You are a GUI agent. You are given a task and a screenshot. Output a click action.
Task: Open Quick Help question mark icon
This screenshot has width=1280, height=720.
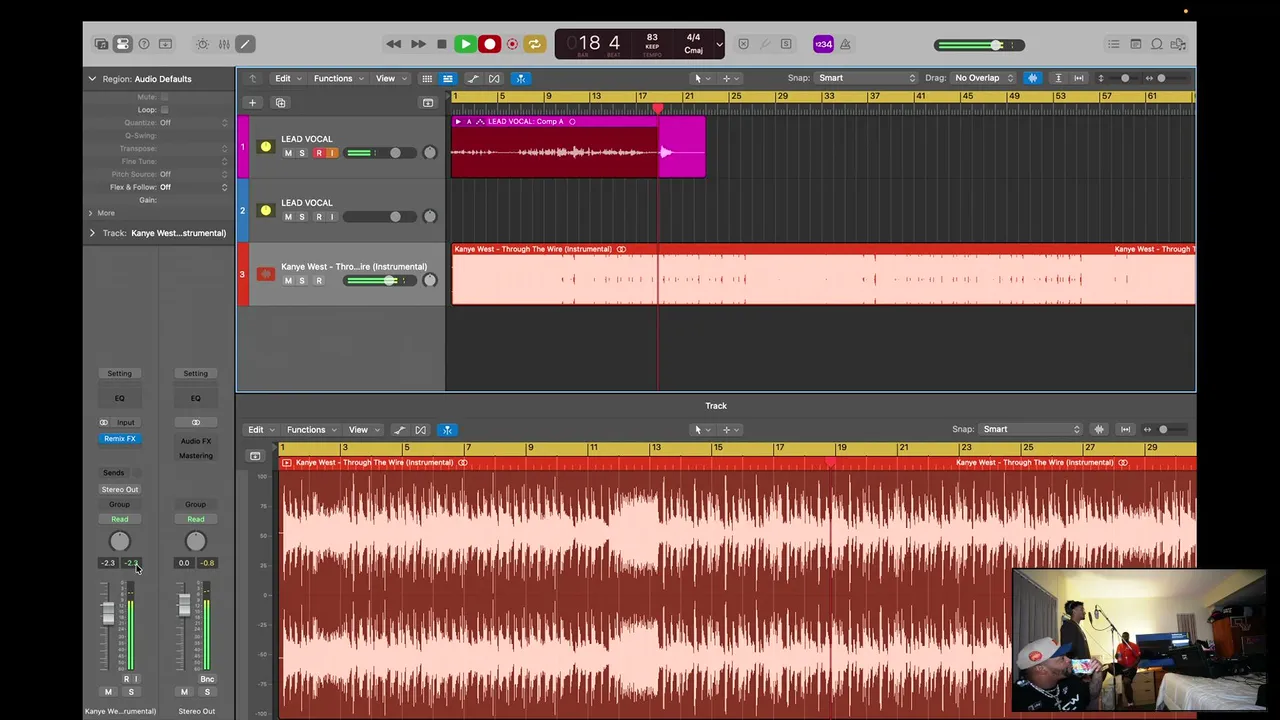pos(144,44)
